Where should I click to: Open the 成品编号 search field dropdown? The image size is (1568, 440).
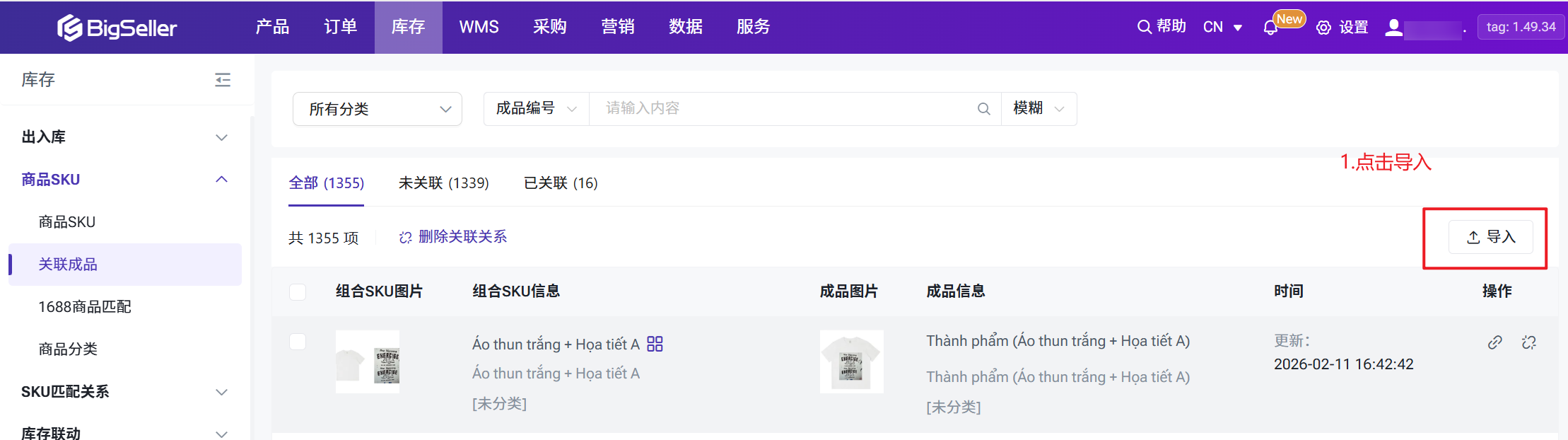537,108
